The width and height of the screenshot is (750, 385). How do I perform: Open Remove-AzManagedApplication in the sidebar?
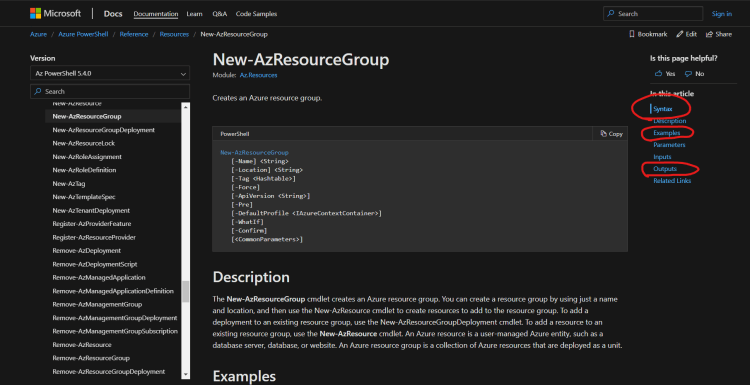pos(99,277)
